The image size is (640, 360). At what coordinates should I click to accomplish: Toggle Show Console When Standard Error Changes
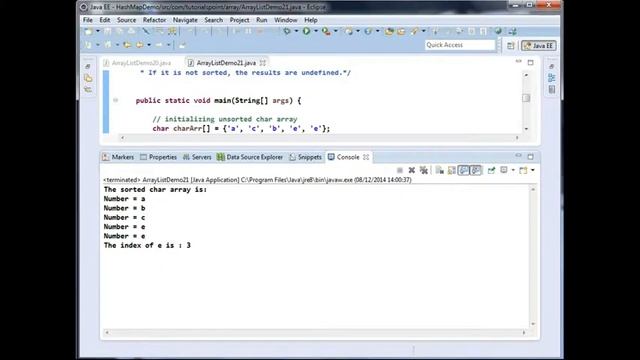tap(476, 170)
